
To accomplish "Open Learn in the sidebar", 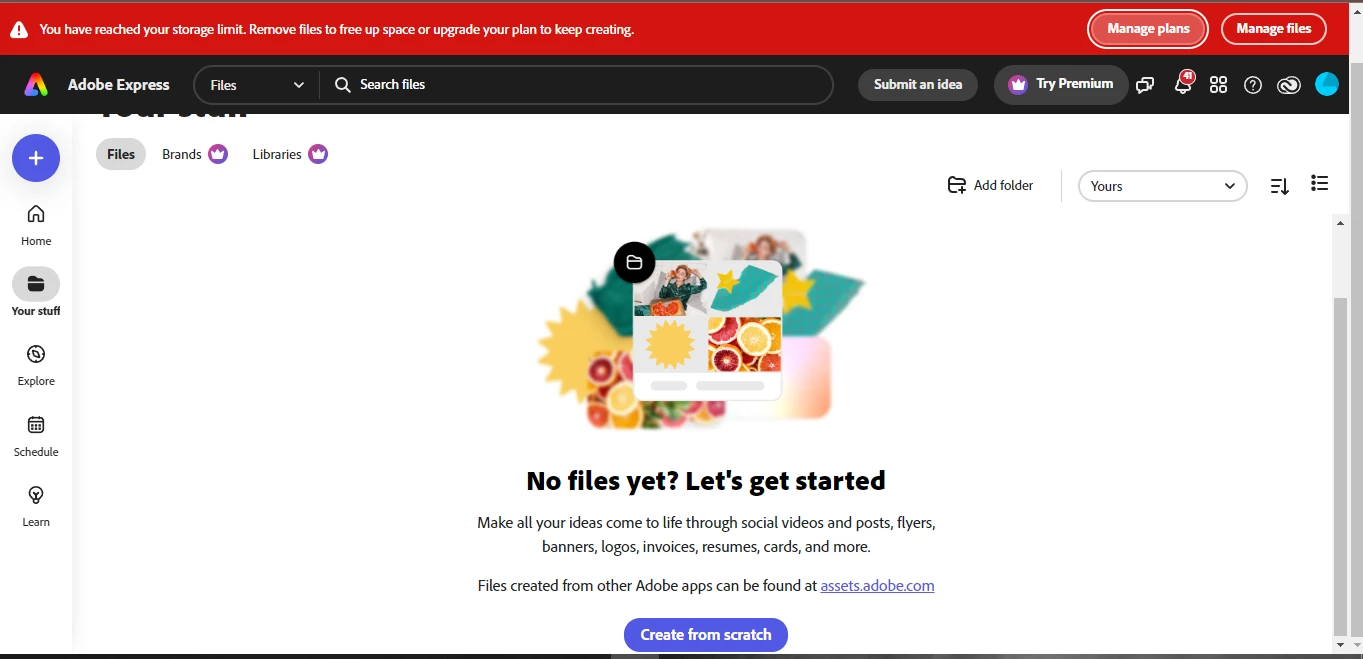I will (36, 506).
